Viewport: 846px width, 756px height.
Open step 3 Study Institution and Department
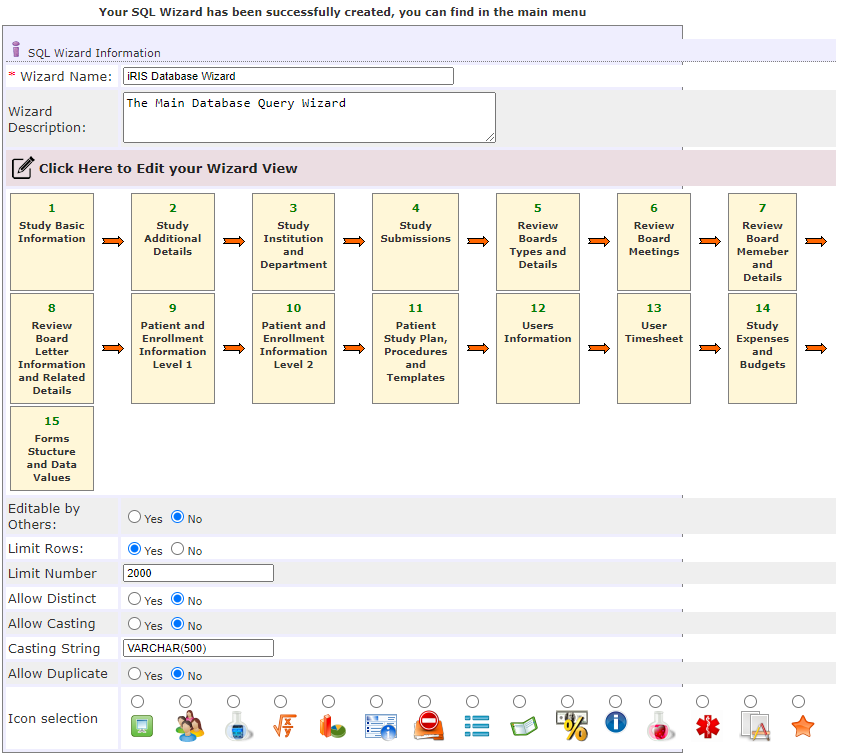coord(294,242)
